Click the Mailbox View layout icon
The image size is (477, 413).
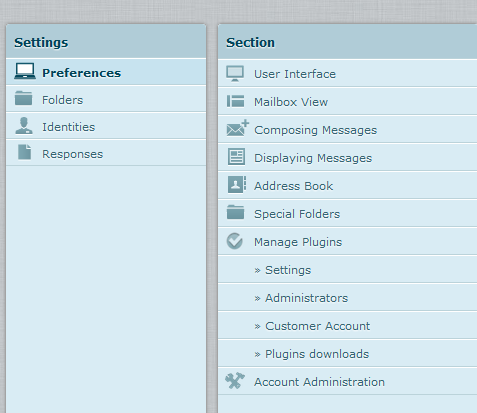[x=235, y=101]
